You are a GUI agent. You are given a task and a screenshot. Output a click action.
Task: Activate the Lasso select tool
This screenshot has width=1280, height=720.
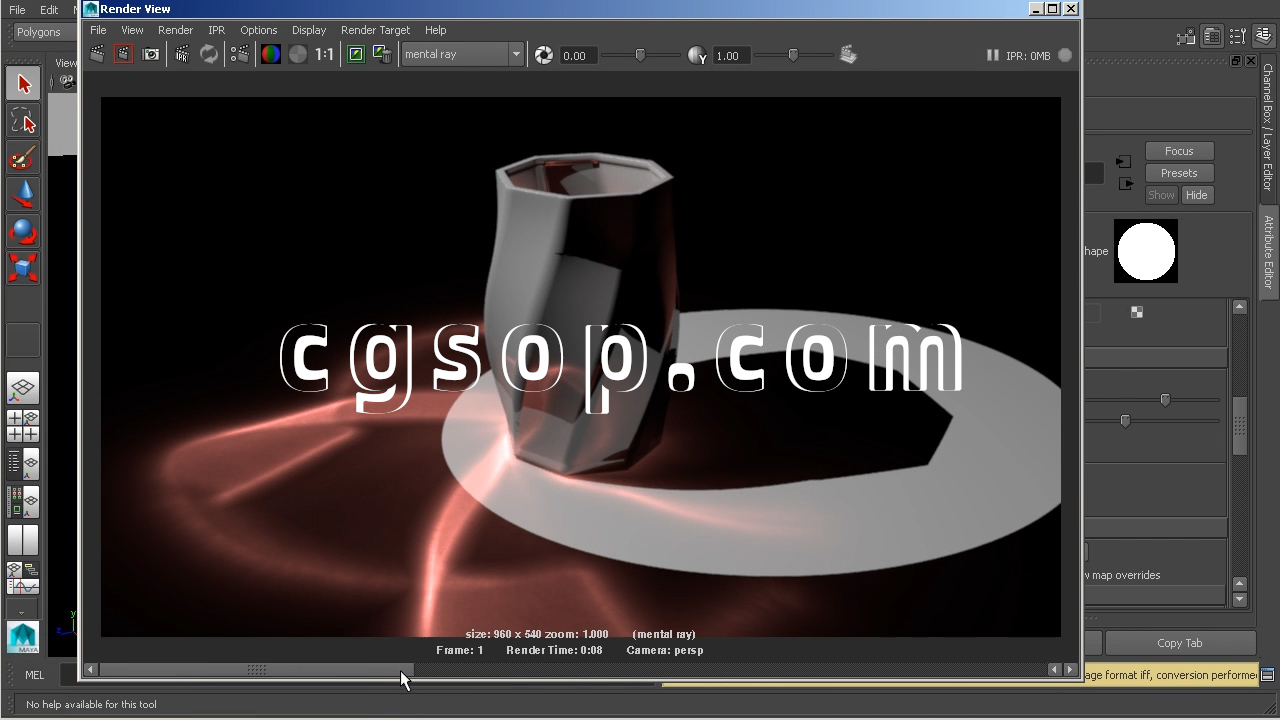click(23, 121)
